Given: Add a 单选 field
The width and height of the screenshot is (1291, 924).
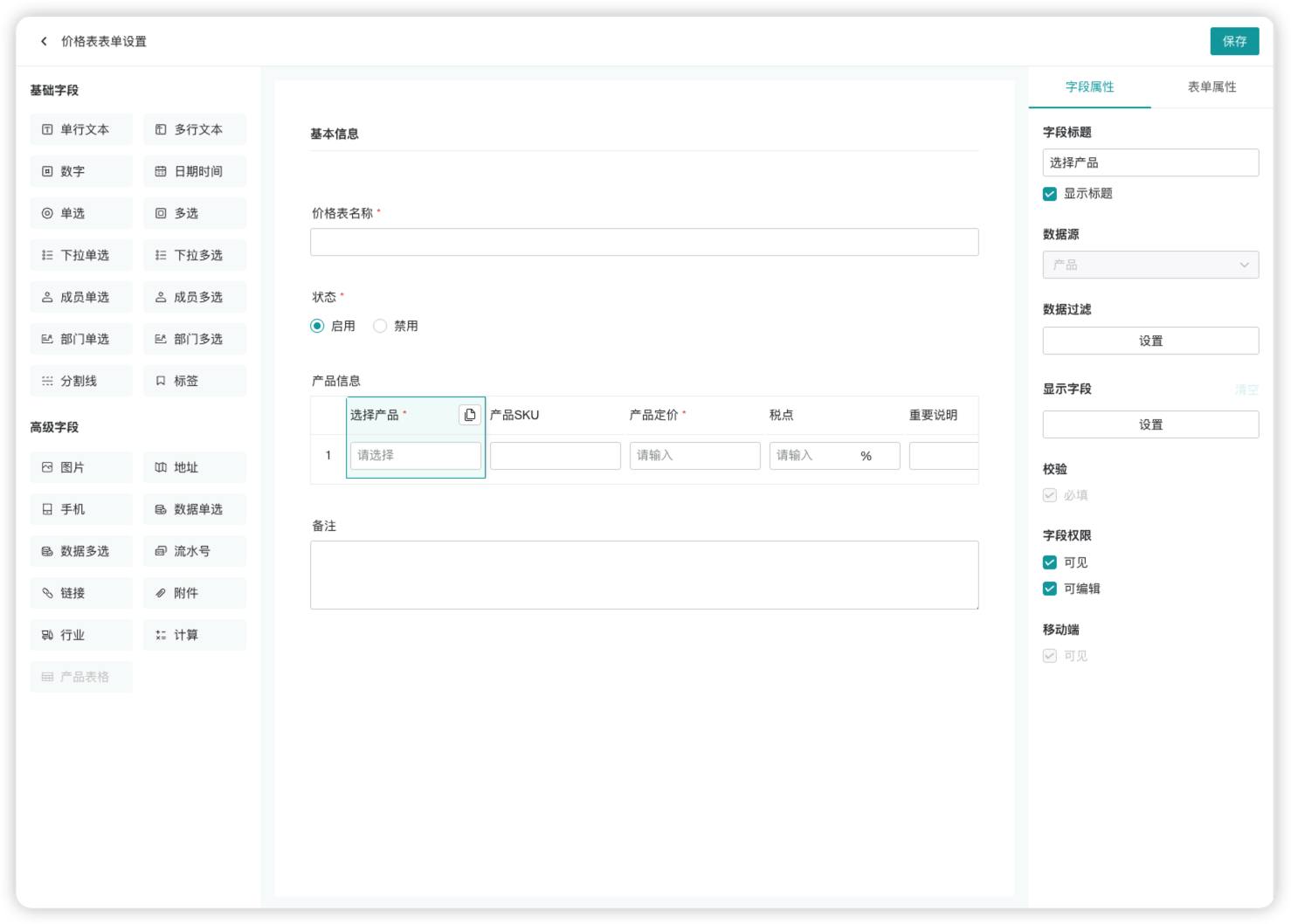Looking at the screenshot, I should pyautogui.click(x=81, y=213).
